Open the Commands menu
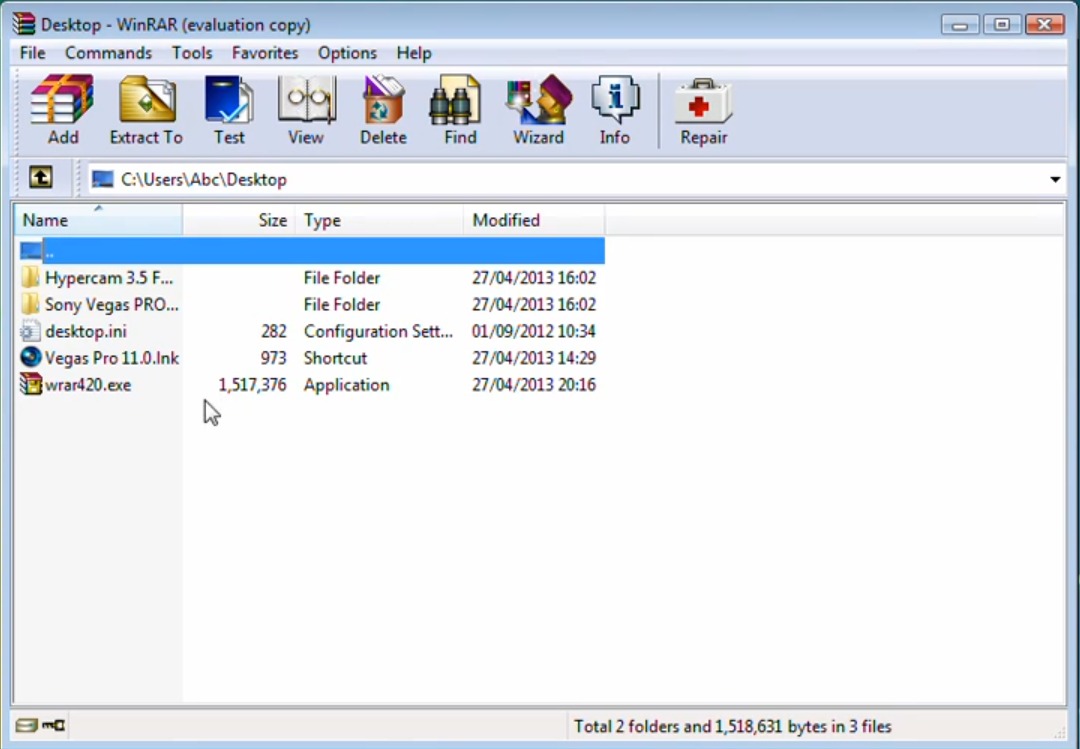1080x749 pixels. coord(108,53)
